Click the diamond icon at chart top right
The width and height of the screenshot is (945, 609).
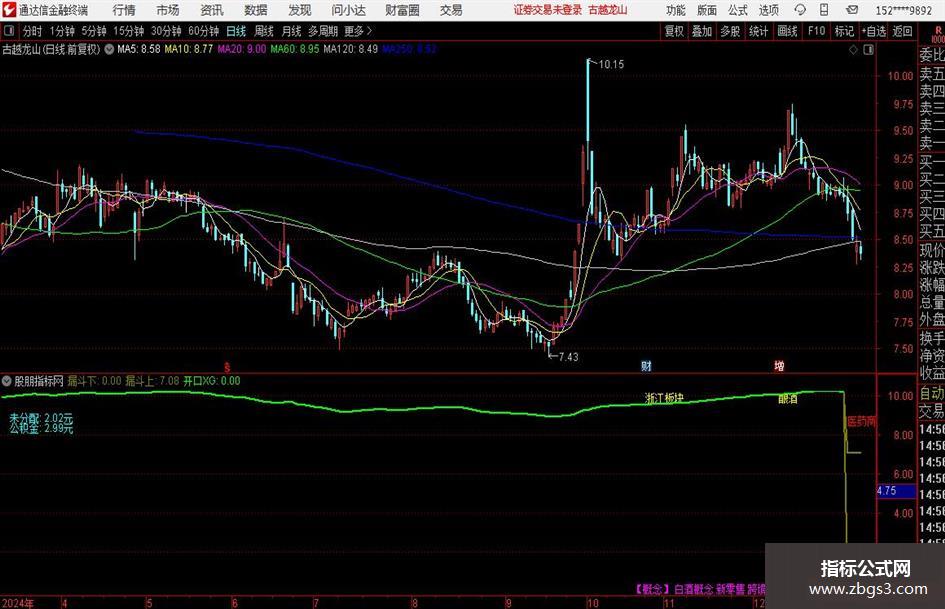click(853, 50)
